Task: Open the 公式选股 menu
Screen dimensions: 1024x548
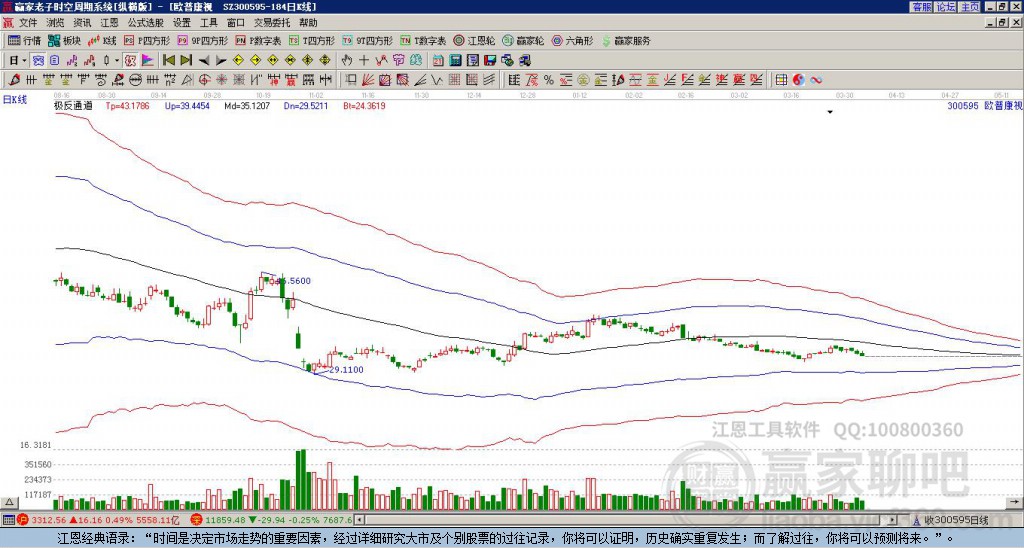Action: pyautogui.click(x=146, y=23)
